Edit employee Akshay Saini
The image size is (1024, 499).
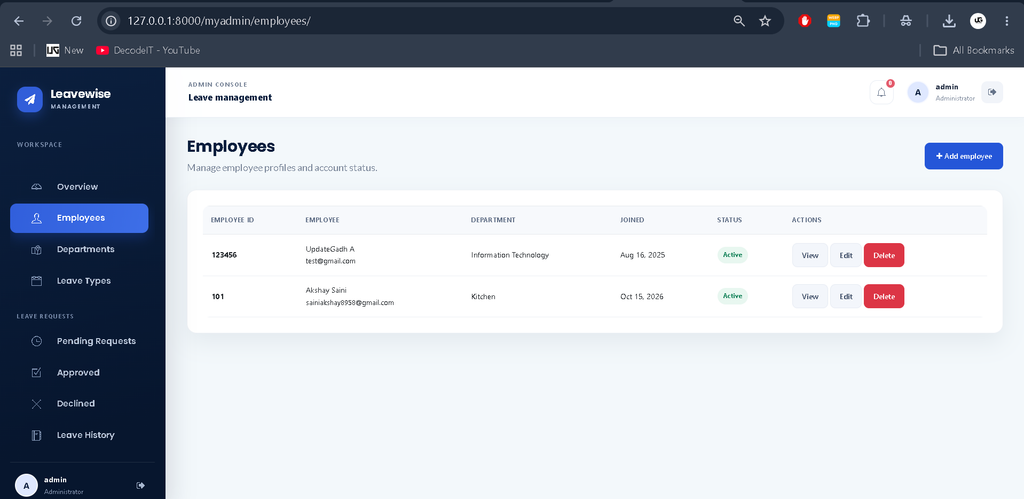click(846, 297)
